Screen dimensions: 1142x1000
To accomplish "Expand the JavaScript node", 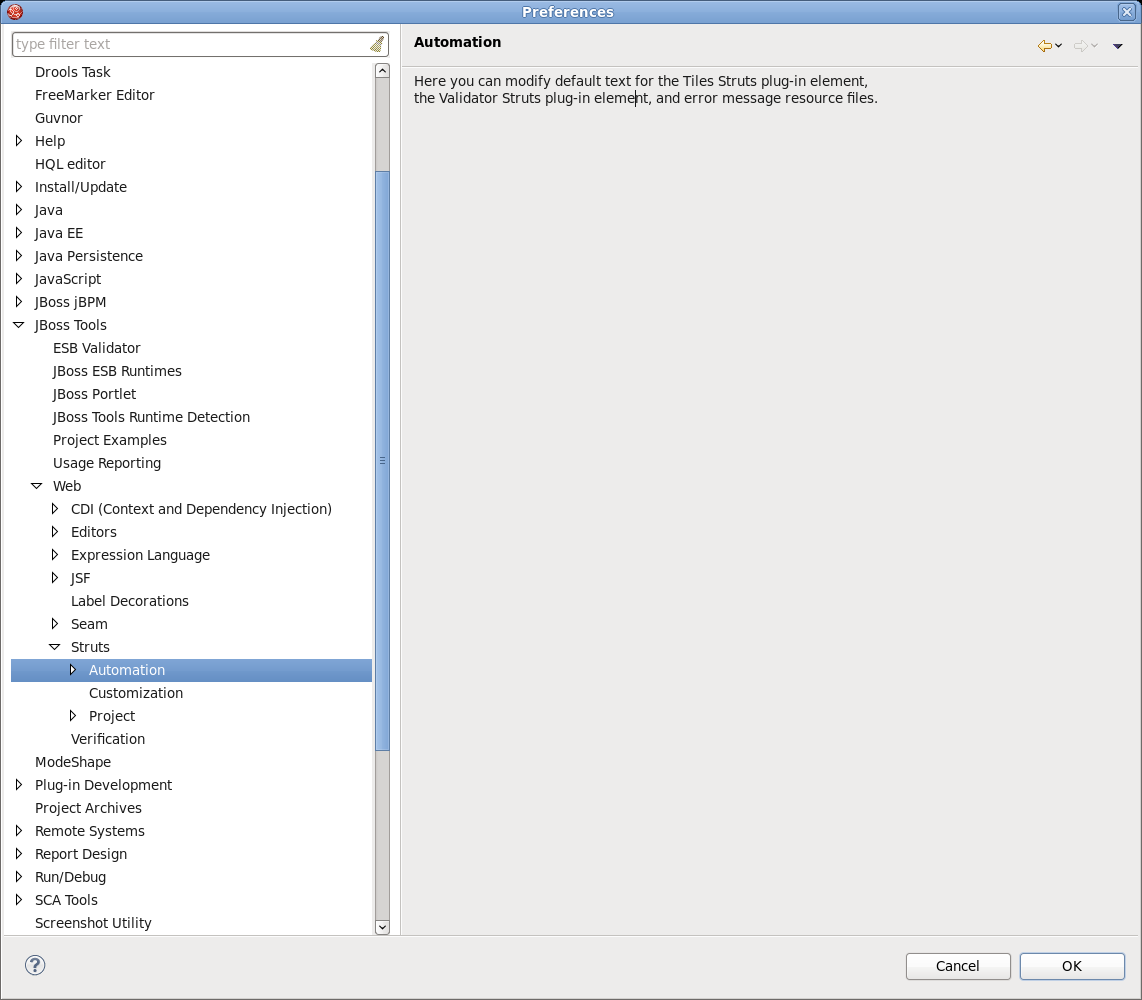I will click(19, 279).
